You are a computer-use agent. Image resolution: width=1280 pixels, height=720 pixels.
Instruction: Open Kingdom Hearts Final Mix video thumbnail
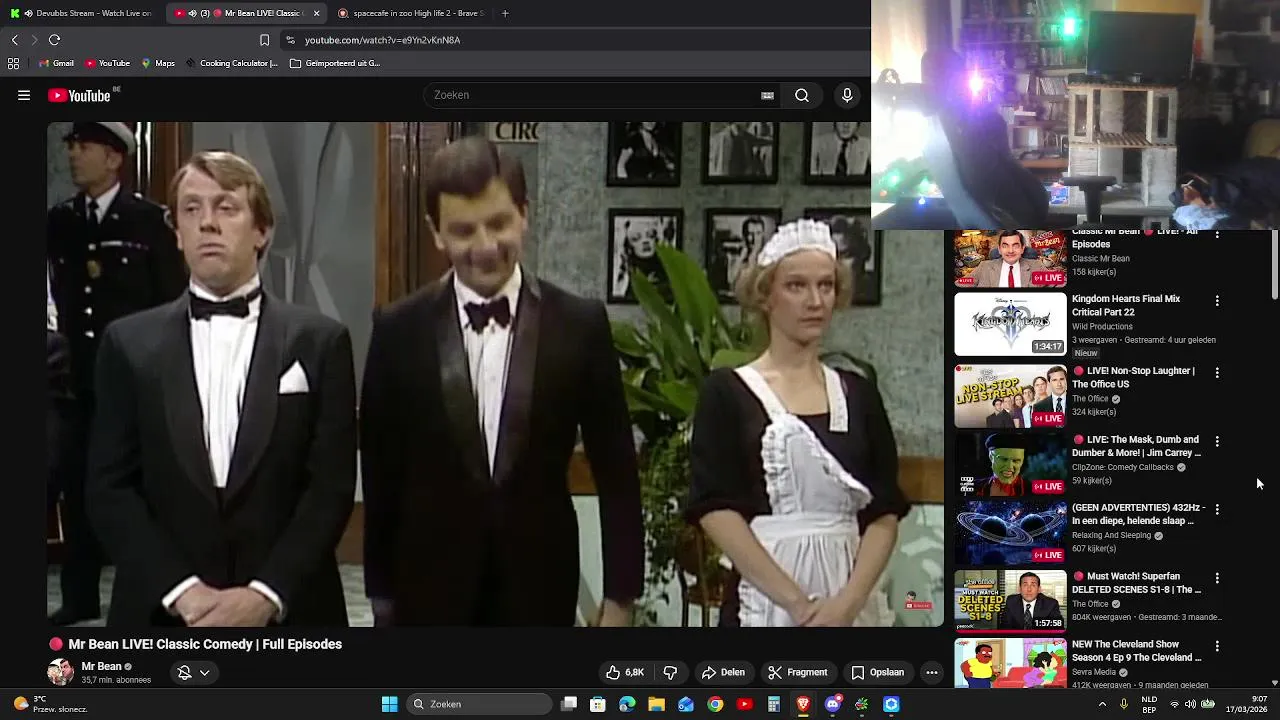point(1010,324)
